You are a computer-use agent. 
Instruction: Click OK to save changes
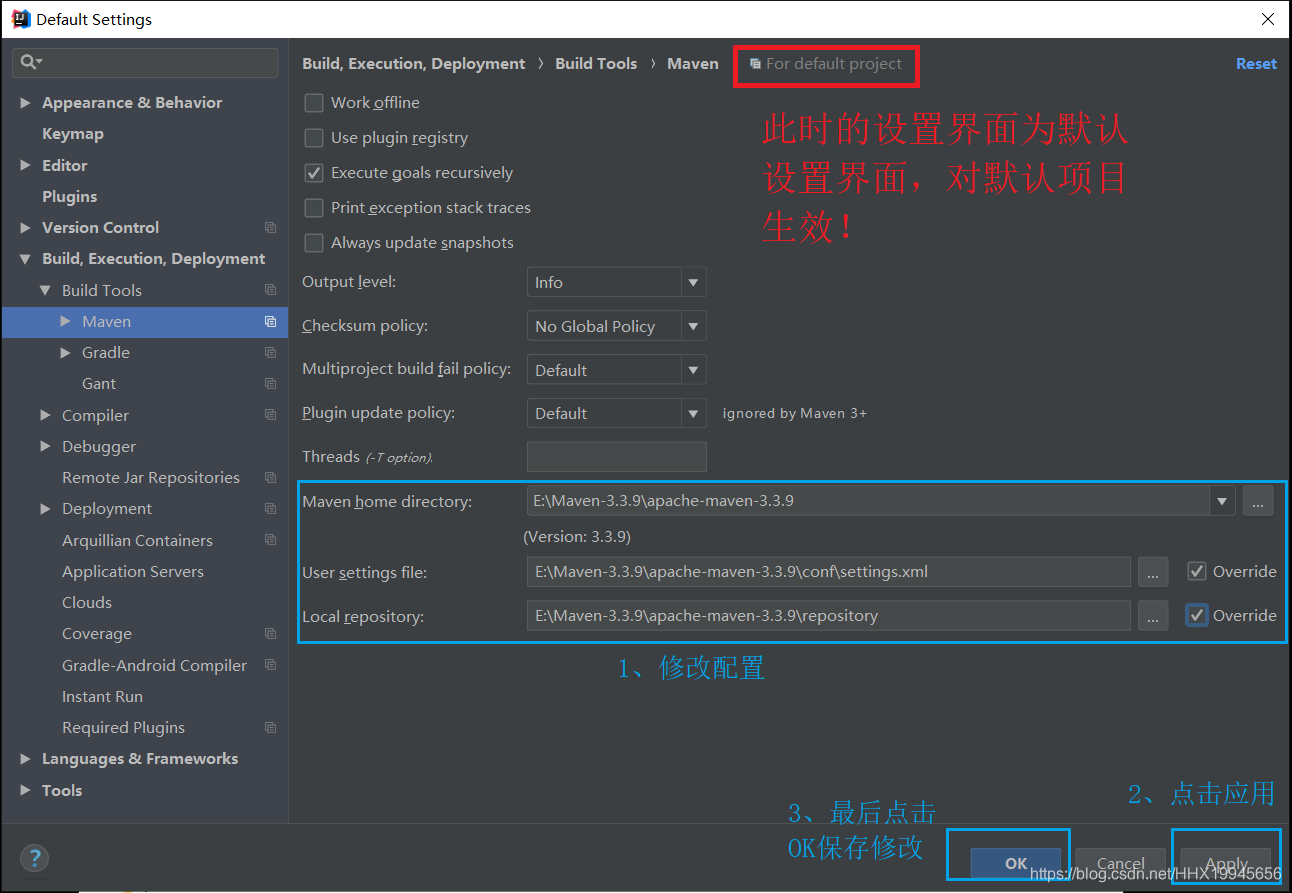coord(1016,863)
